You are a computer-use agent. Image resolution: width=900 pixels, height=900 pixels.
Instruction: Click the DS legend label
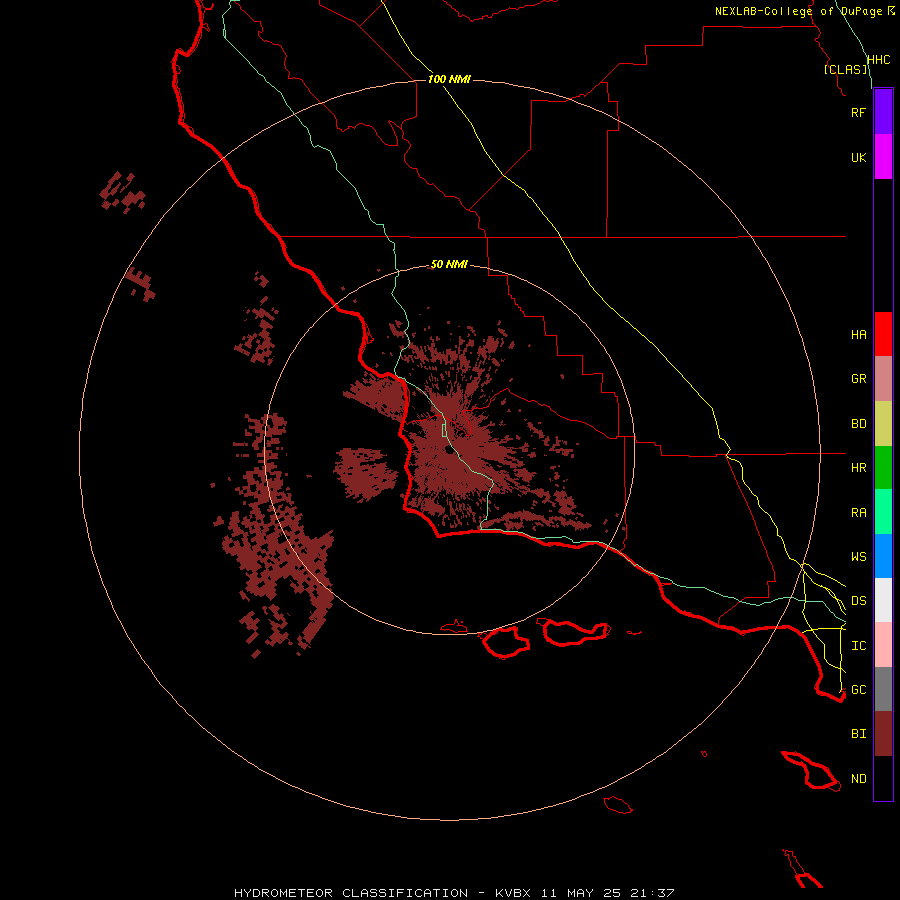tap(858, 601)
